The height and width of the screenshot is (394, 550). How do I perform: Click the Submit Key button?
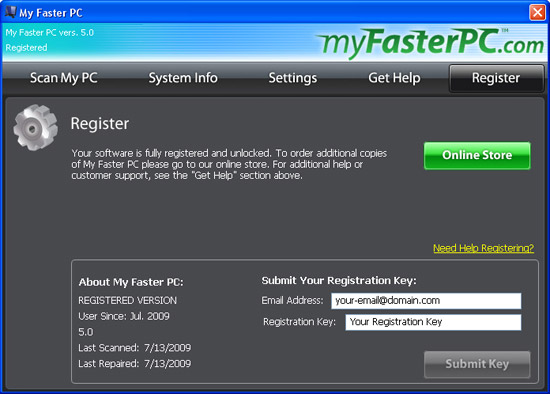(477, 364)
